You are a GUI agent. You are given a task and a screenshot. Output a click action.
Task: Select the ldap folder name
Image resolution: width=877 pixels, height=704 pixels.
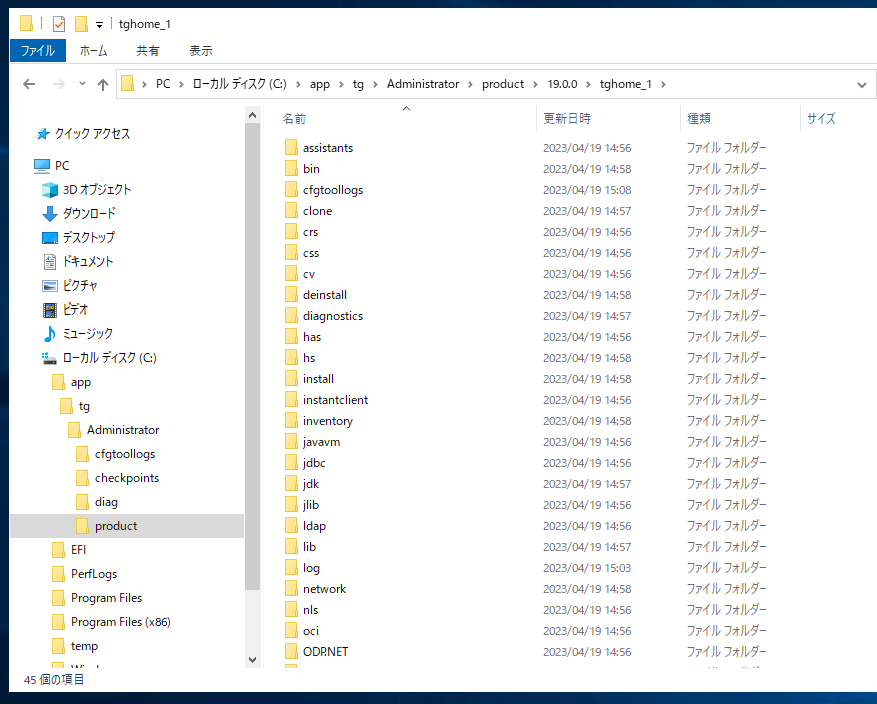click(314, 526)
